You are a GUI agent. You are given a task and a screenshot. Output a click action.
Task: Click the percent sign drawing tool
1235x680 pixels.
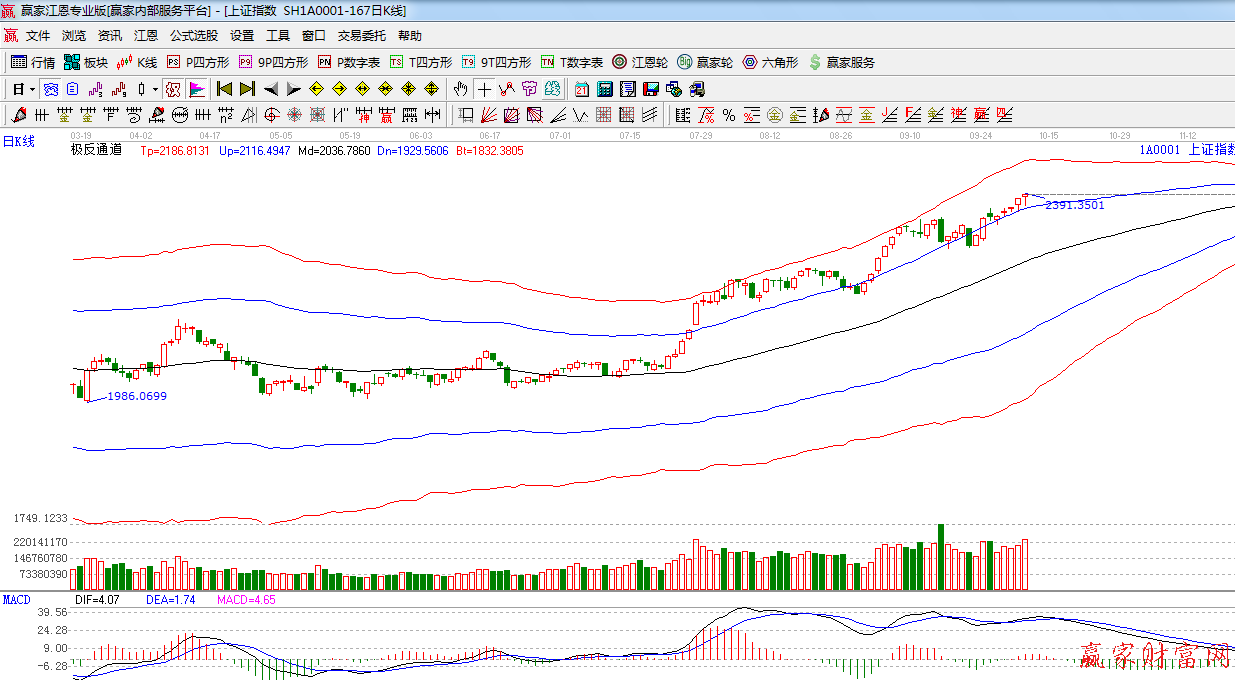click(728, 115)
